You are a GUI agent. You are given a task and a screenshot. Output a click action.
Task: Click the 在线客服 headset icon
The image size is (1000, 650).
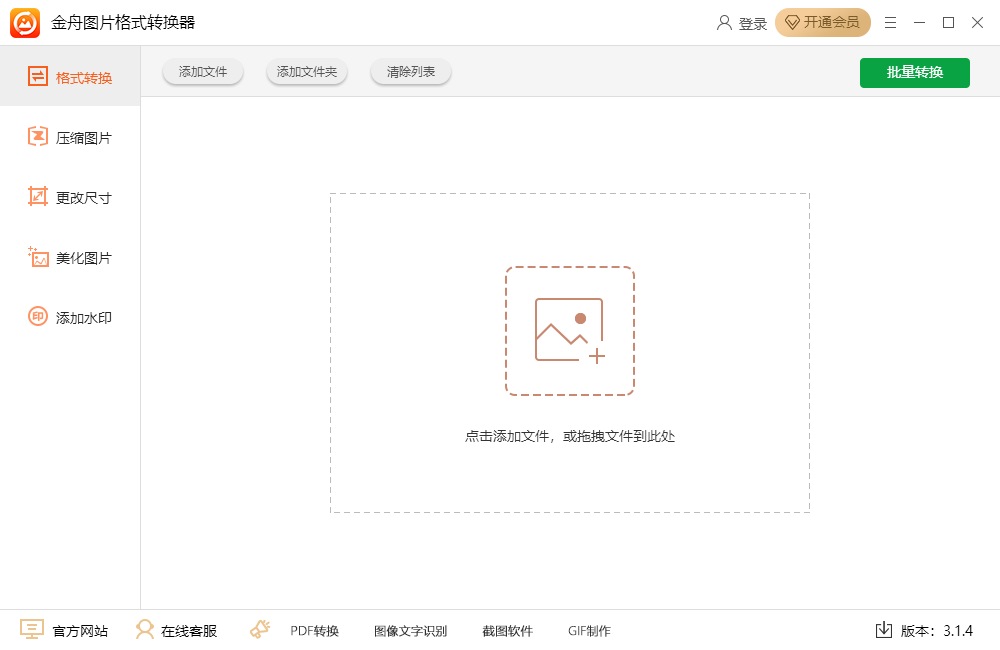click(x=144, y=630)
